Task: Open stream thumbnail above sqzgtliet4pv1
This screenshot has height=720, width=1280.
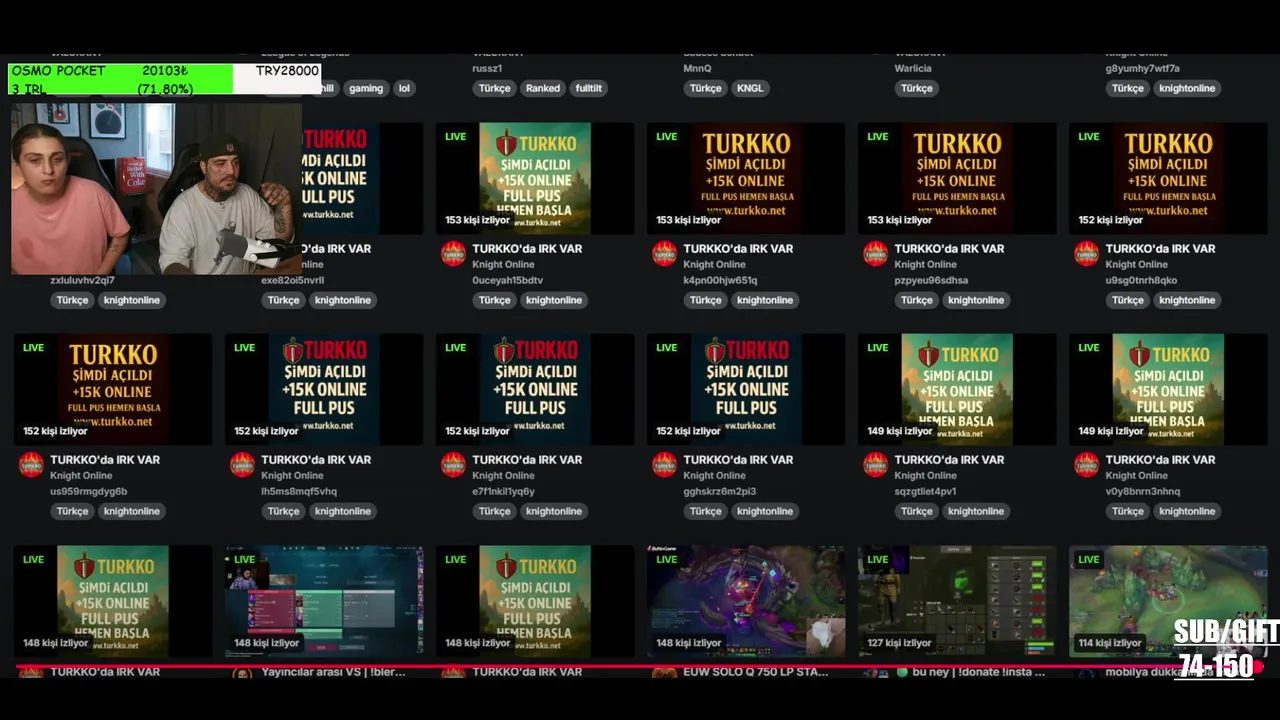Action: tap(957, 389)
